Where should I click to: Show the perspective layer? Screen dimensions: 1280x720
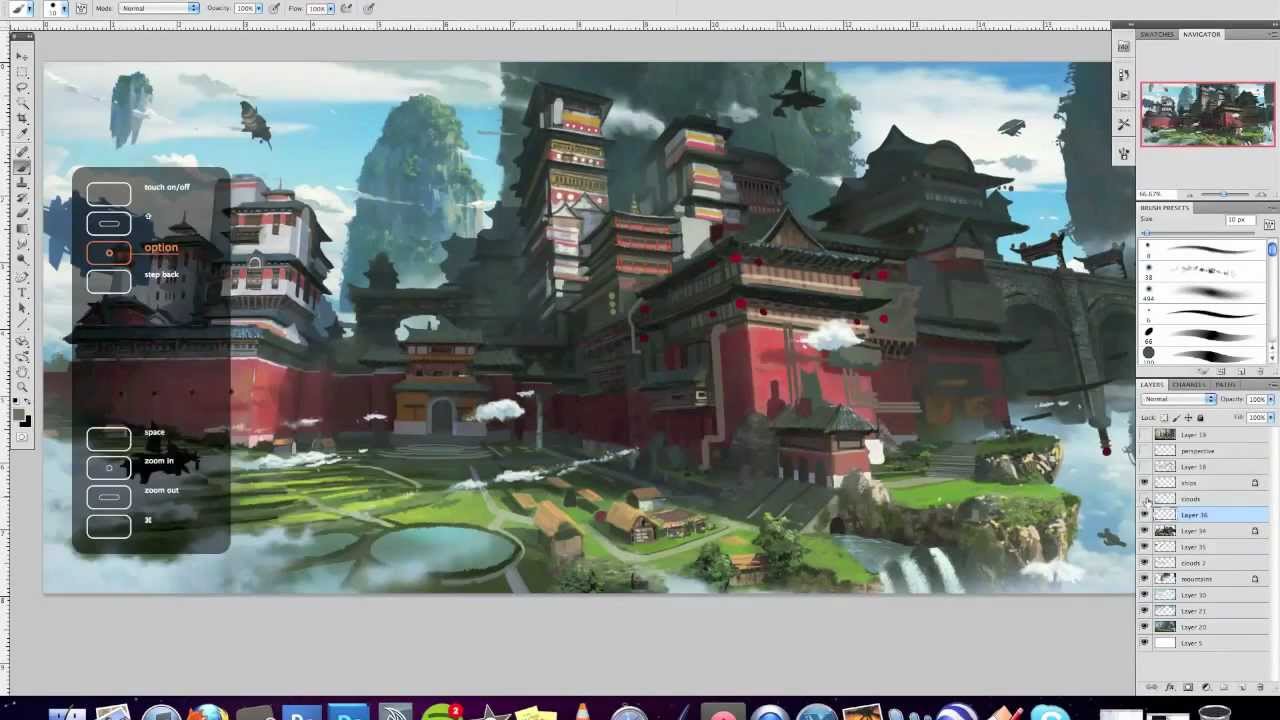point(1145,451)
